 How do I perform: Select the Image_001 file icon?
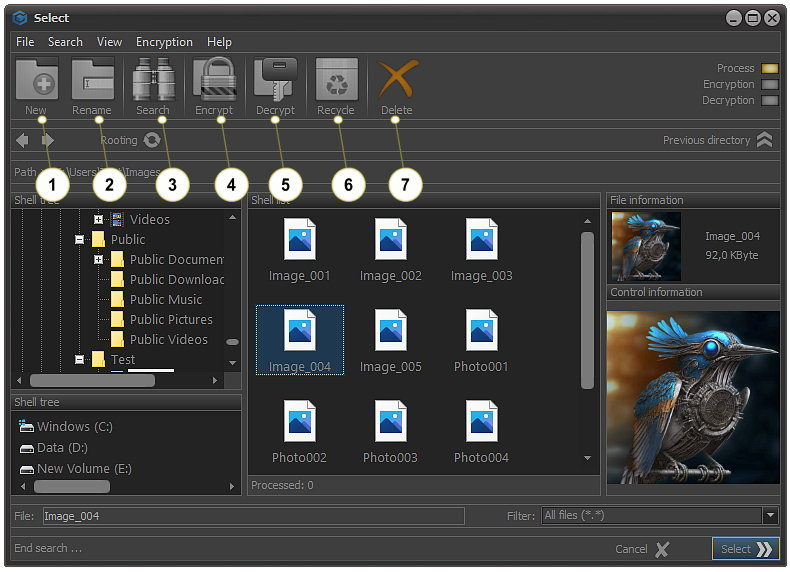[299, 239]
